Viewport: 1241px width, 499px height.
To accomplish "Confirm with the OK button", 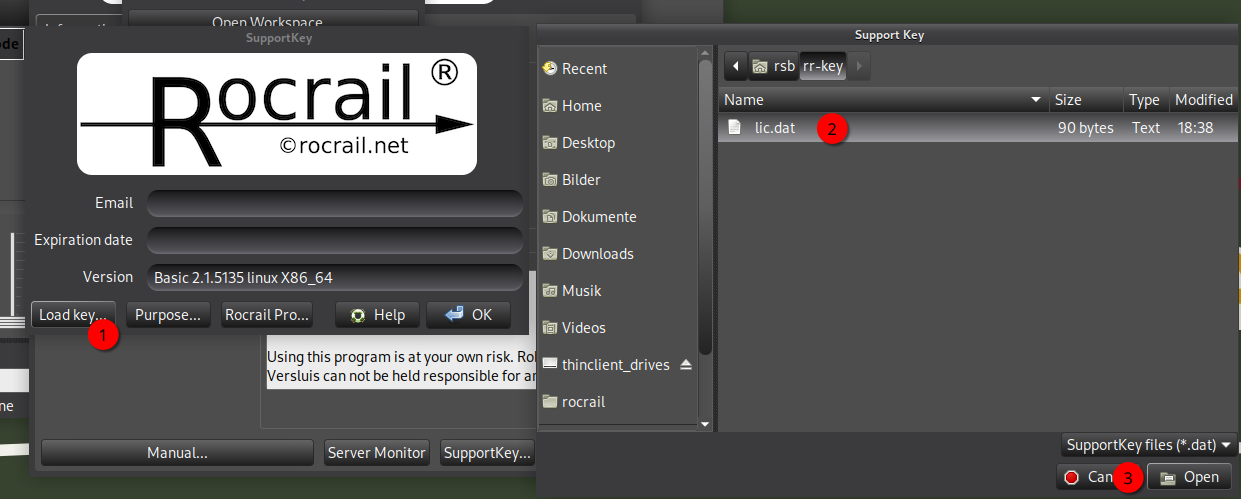I will (468, 315).
